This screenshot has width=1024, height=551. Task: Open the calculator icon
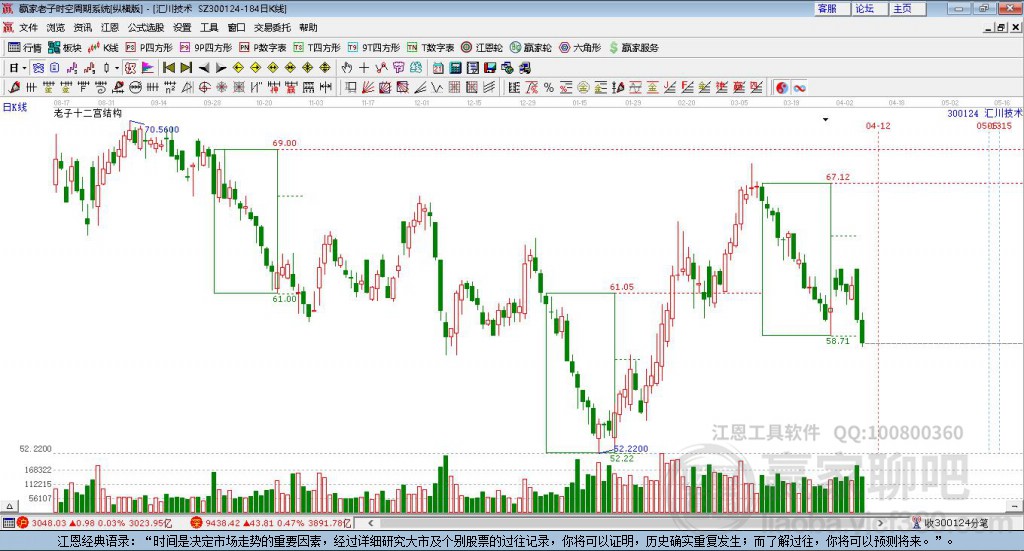[456, 68]
